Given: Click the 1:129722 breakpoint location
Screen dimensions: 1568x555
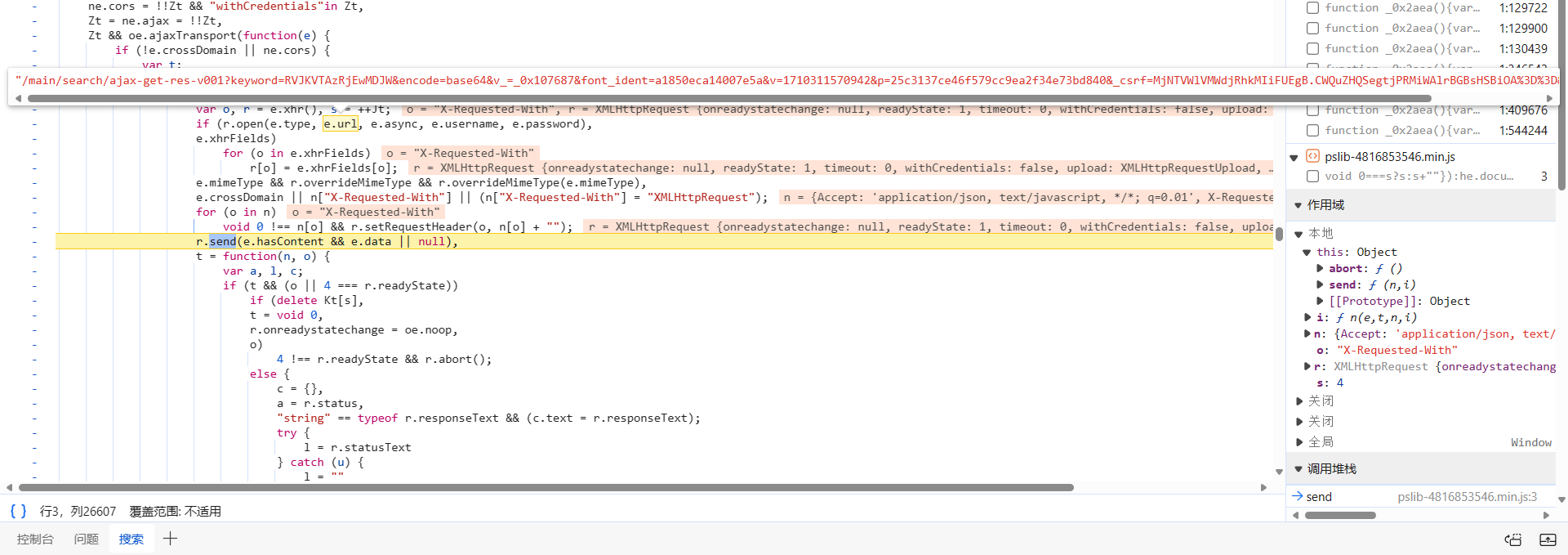Looking at the screenshot, I should point(1523,7).
